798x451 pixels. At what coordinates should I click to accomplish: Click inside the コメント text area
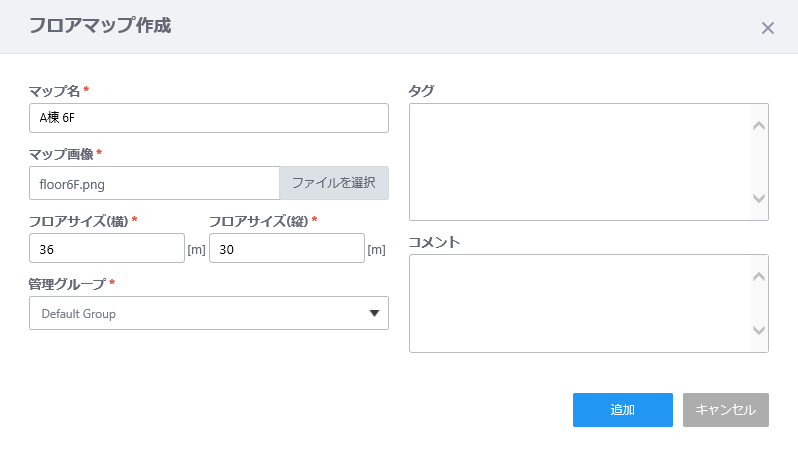580,303
